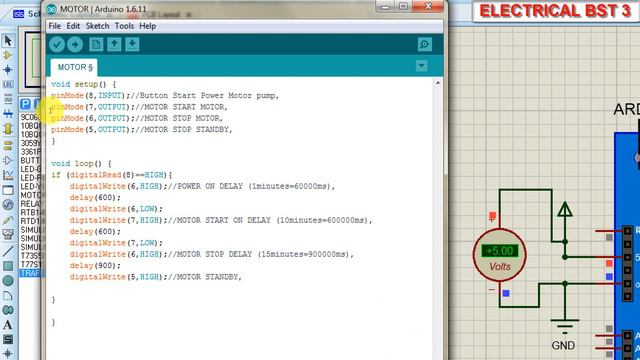Select Proteus 2D Symbol 'S' tool
The image size is (640, 360).
click(x=8, y=339)
